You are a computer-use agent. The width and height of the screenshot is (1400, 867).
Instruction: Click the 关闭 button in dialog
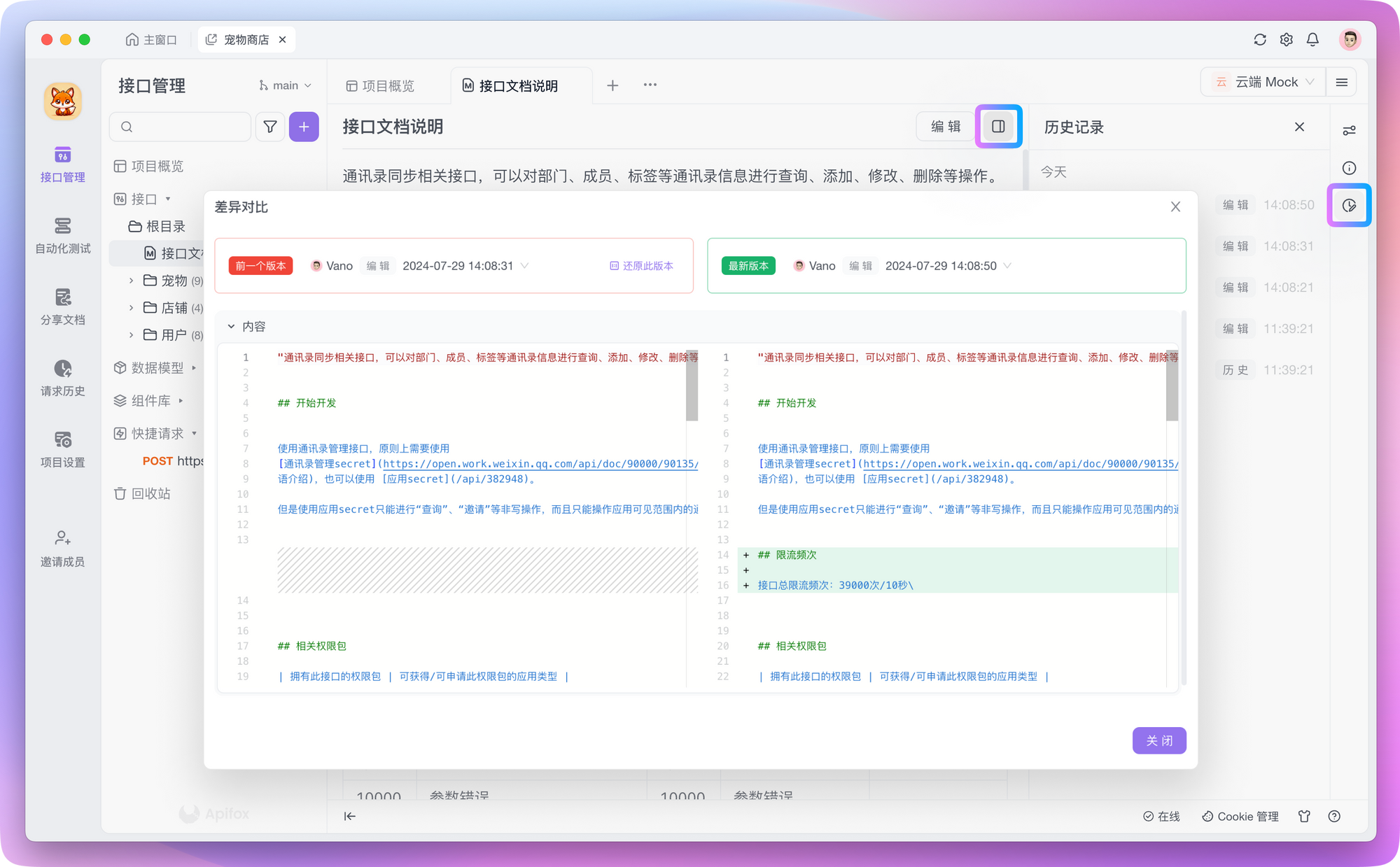pyautogui.click(x=1158, y=740)
